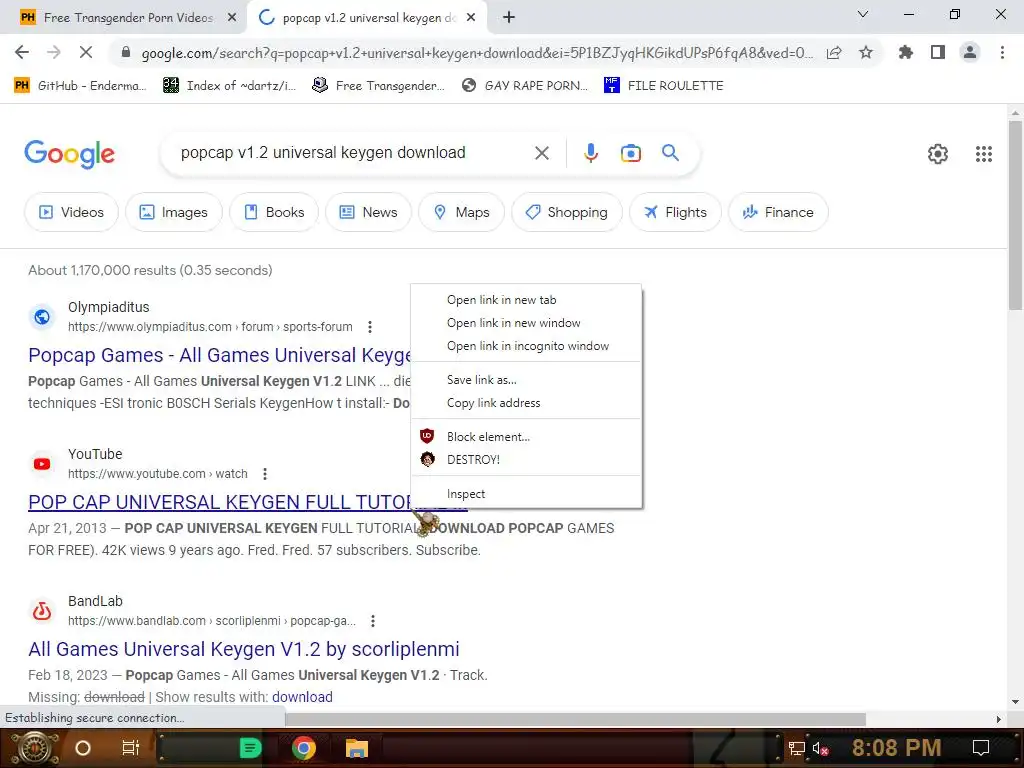Image resolution: width=1024 pixels, height=768 pixels.
Task: Open the Google apps grid
Action: pyautogui.click(x=984, y=153)
